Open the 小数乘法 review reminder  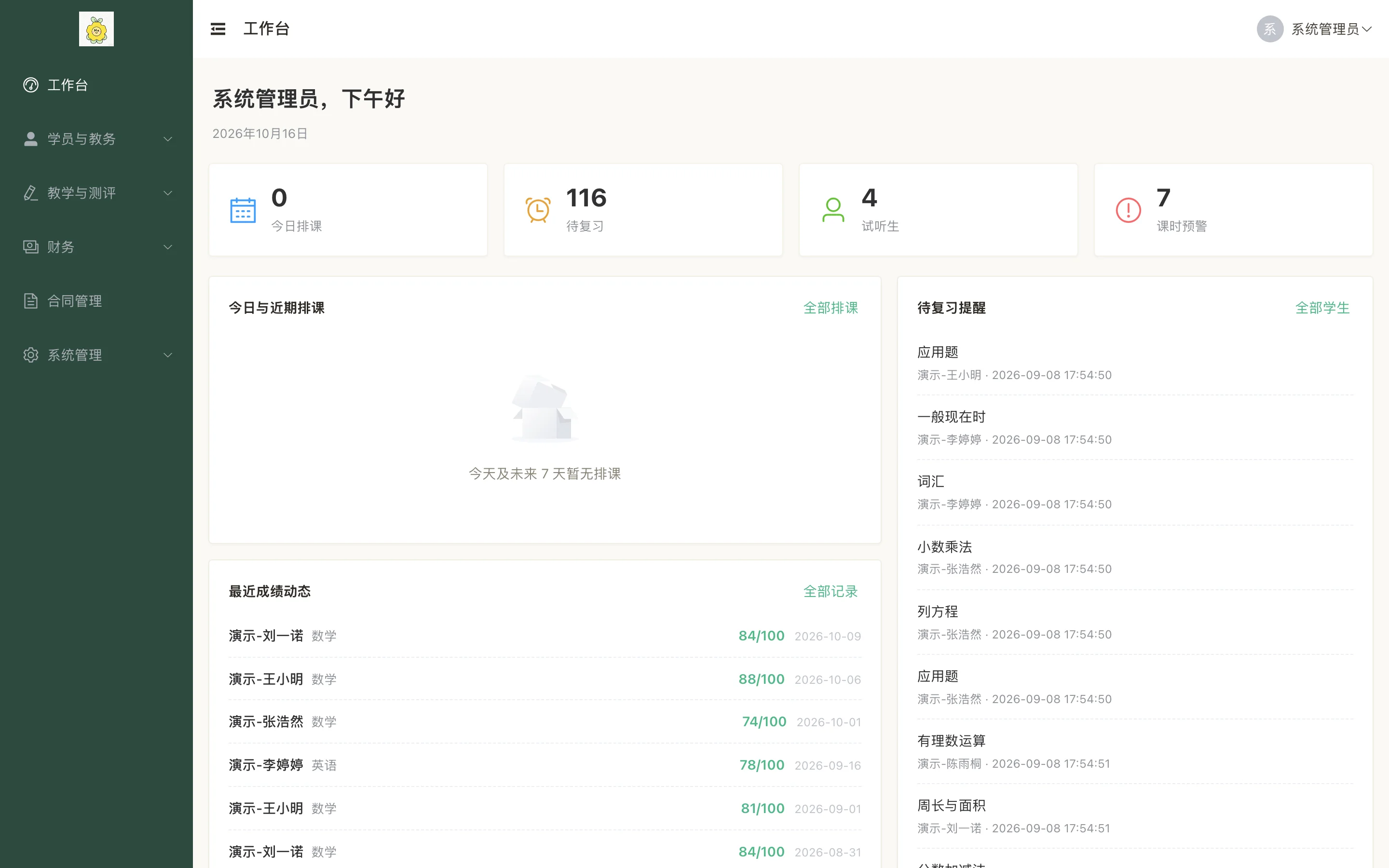pyautogui.click(x=1135, y=557)
